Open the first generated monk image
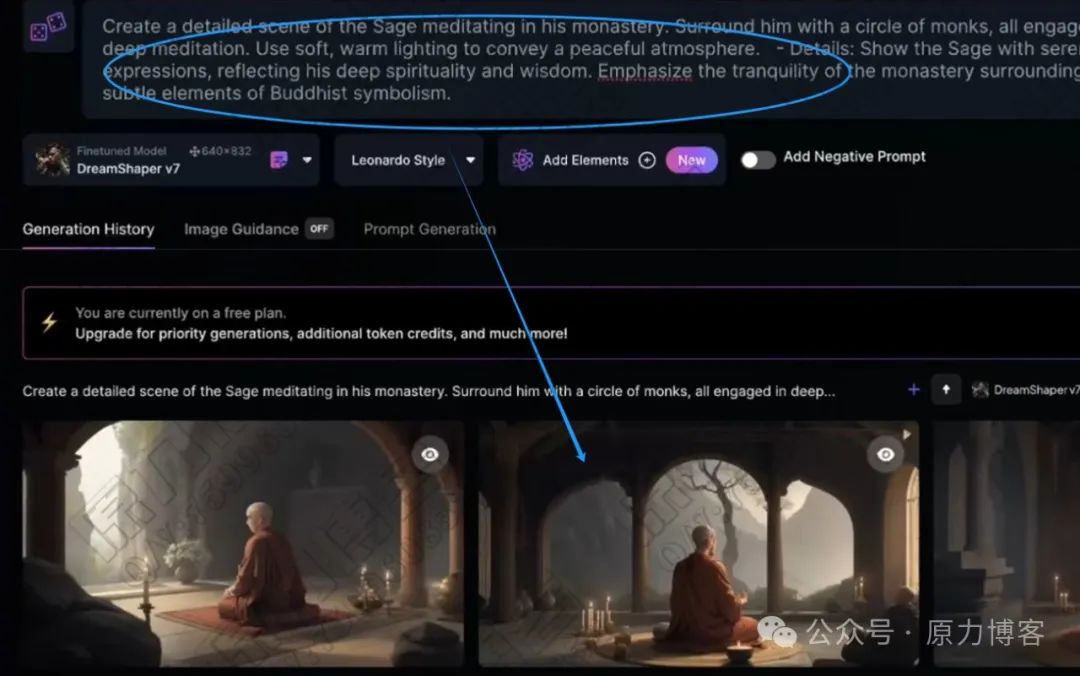 pos(242,544)
